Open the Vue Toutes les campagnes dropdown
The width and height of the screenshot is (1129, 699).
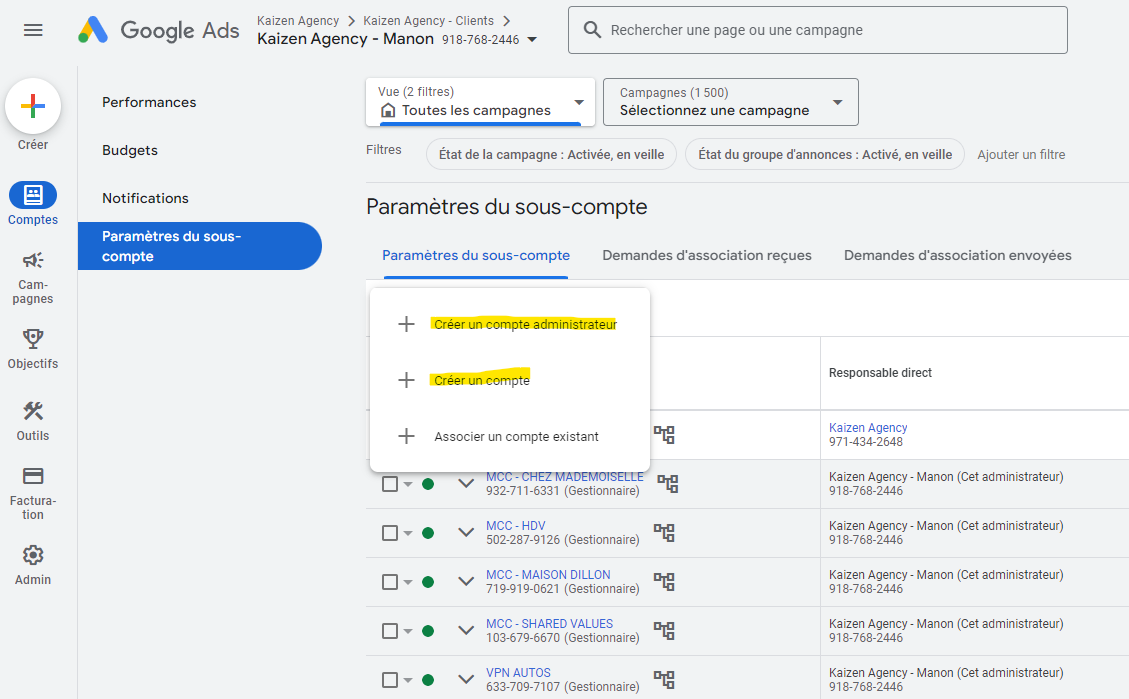(x=480, y=102)
